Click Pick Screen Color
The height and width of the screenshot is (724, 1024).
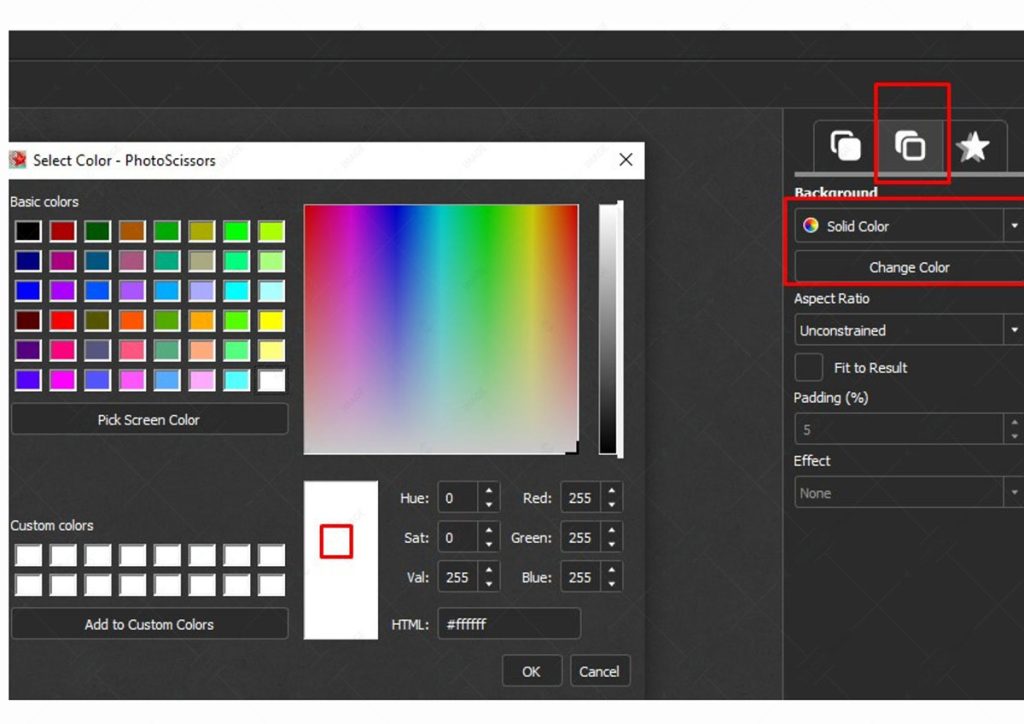(x=148, y=419)
